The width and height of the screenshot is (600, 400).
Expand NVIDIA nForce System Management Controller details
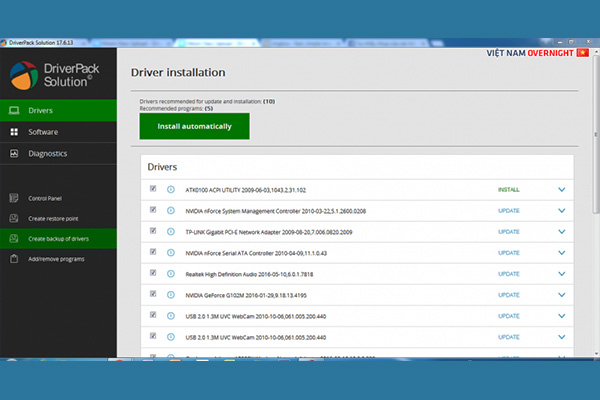pyautogui.click(x=561, y=211)
